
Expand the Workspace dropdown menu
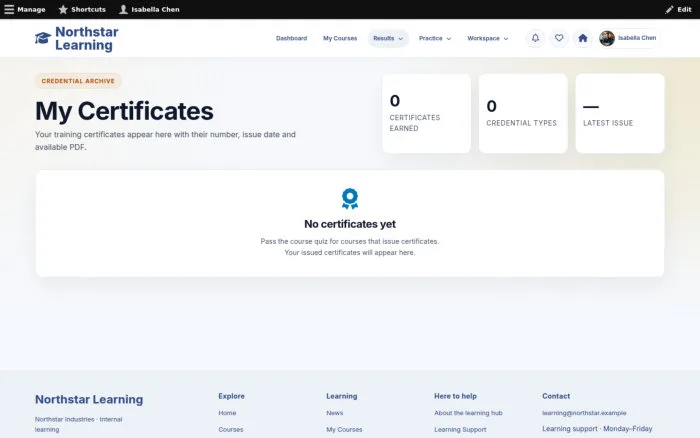(488, 38)
